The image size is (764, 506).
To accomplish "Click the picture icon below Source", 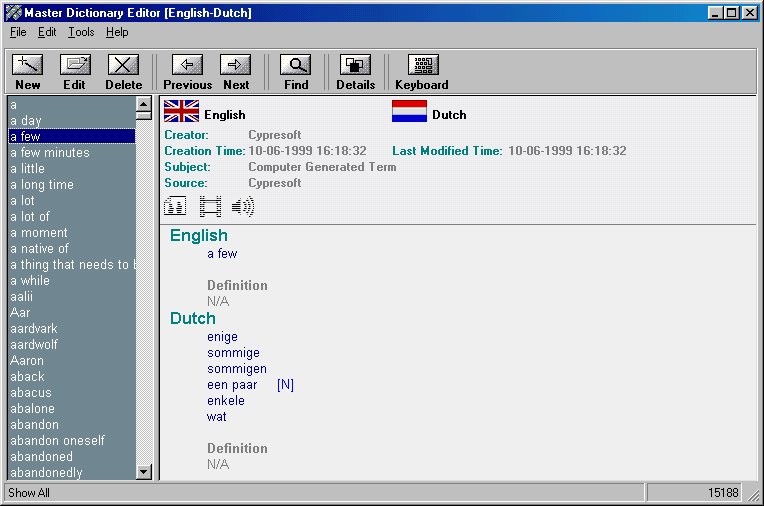I will [x=175, y=207].
